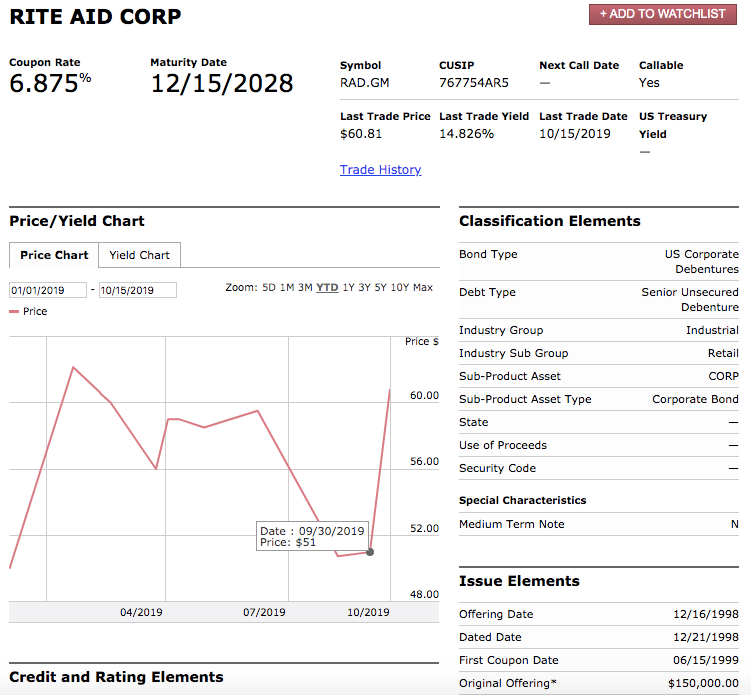The height and width of the screenshot is (695, 751).
Task: Click the 60.00 price axis label
Action: 424,395
